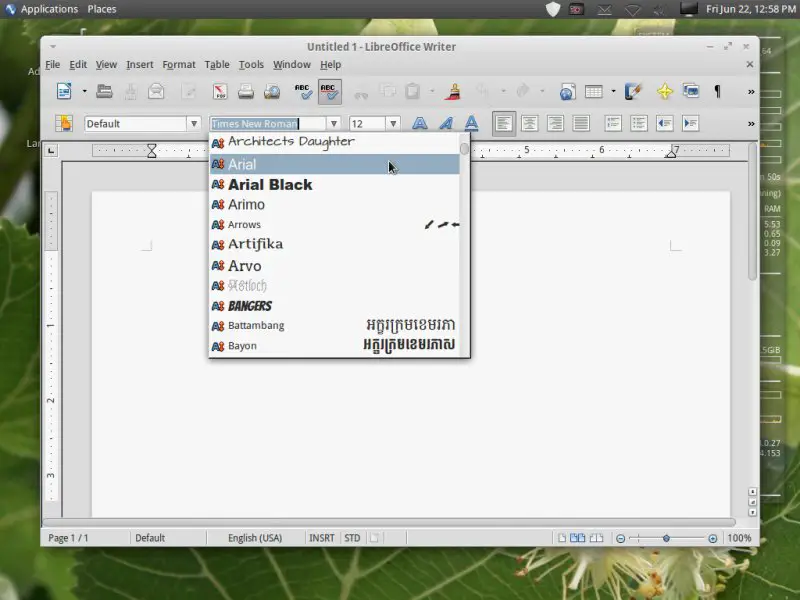Click the Insert Table grid icon
800x600 pixels.
point(593,92)
